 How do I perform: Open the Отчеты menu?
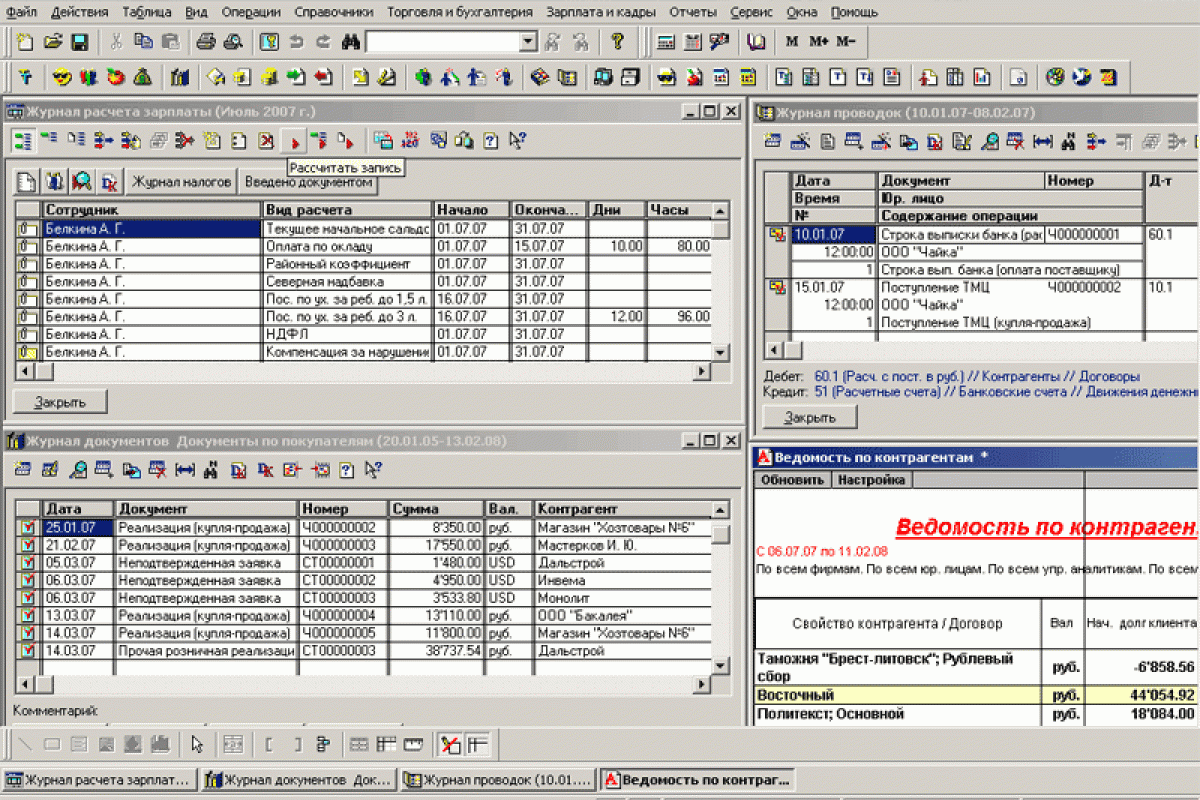click(x=693, y=12)
